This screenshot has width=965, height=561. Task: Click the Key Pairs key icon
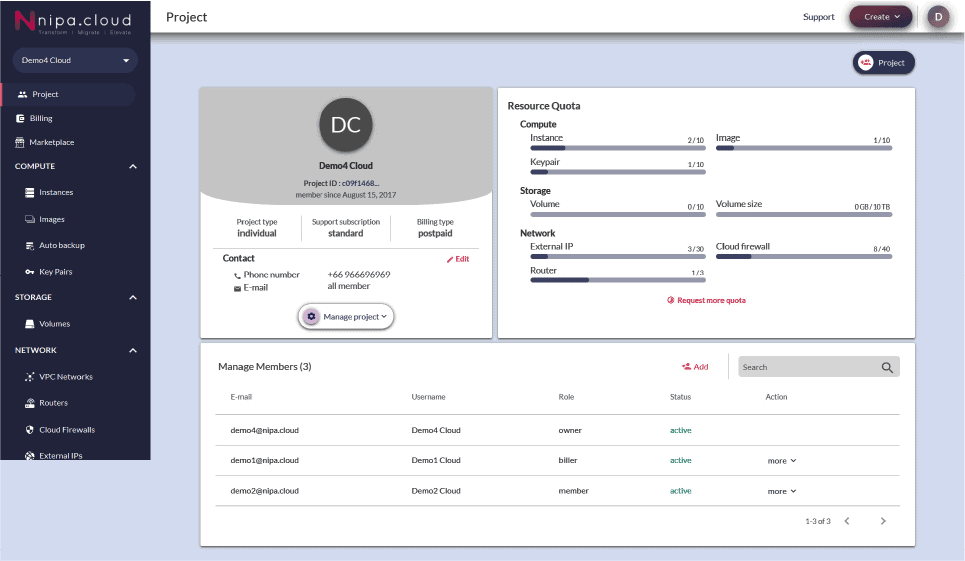(x=30, y=272)
